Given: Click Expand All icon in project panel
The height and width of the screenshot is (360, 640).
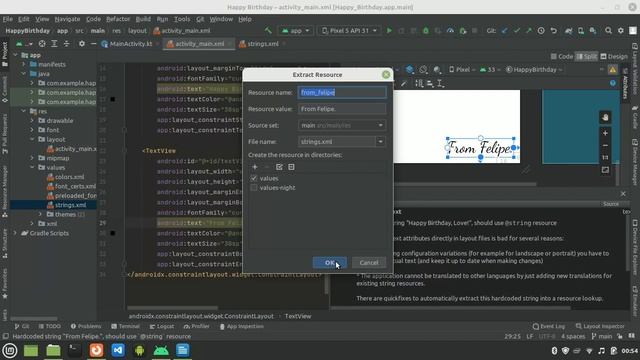Looking at the screenshot, I should (54, 44).
